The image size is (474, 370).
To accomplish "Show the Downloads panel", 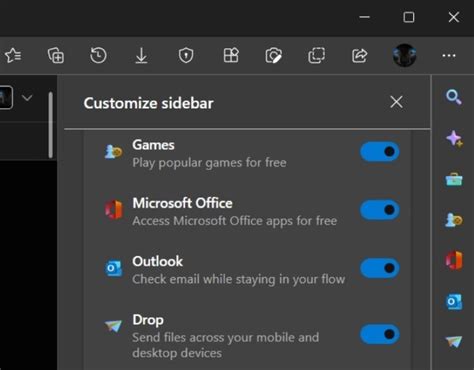I will click(x=141, y=55).
